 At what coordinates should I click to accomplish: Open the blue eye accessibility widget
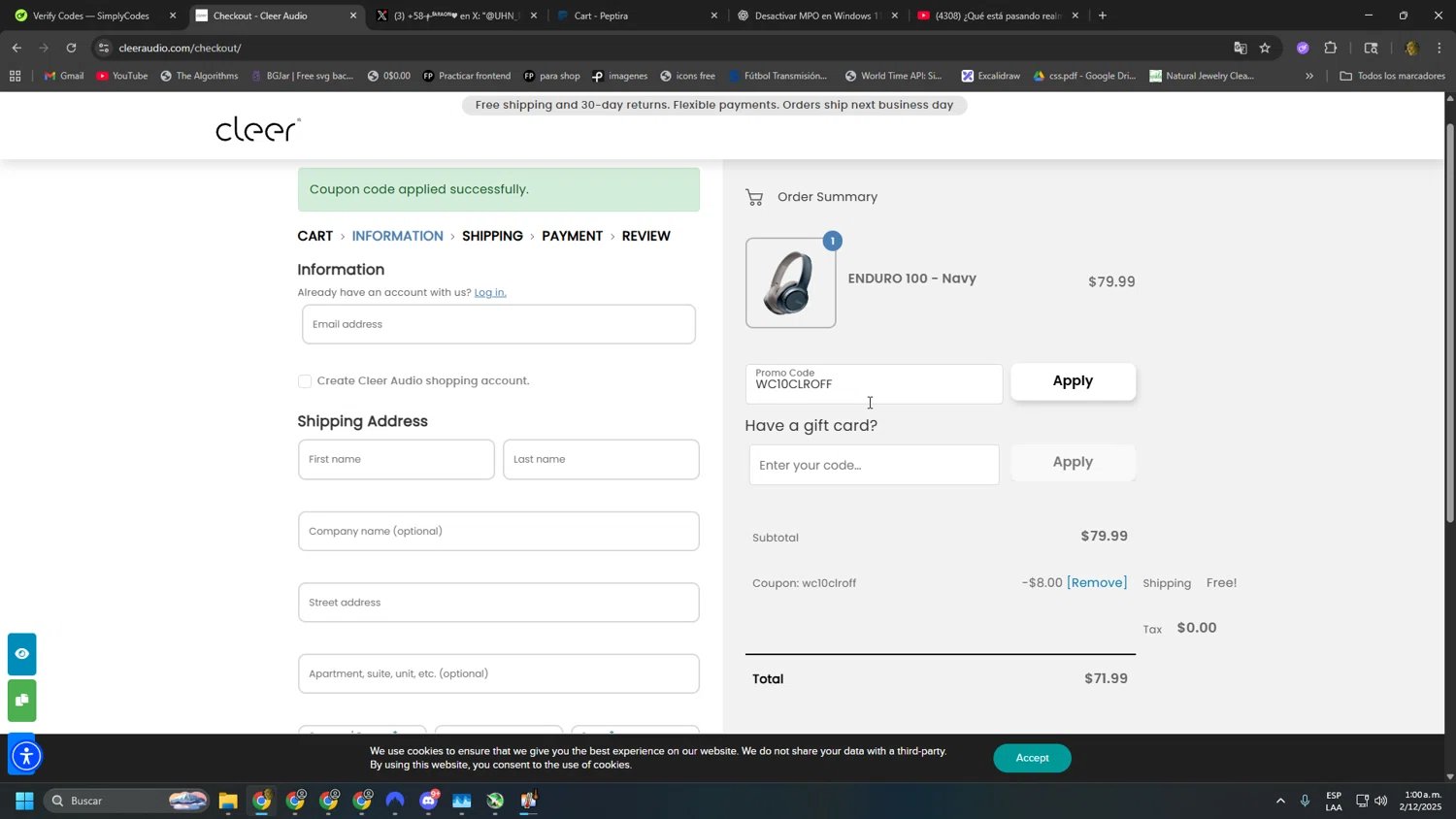pos(22,654)
